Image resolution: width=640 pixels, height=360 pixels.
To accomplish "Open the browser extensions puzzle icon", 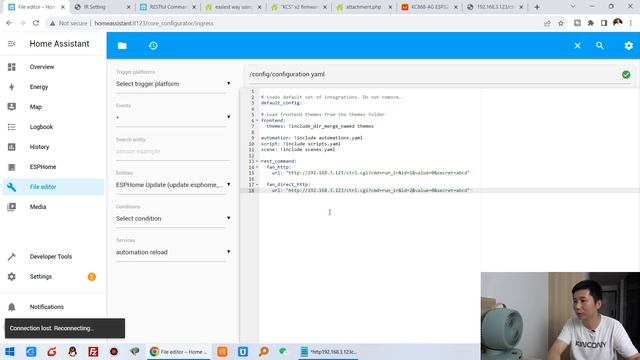I will [x=591, y=23].
